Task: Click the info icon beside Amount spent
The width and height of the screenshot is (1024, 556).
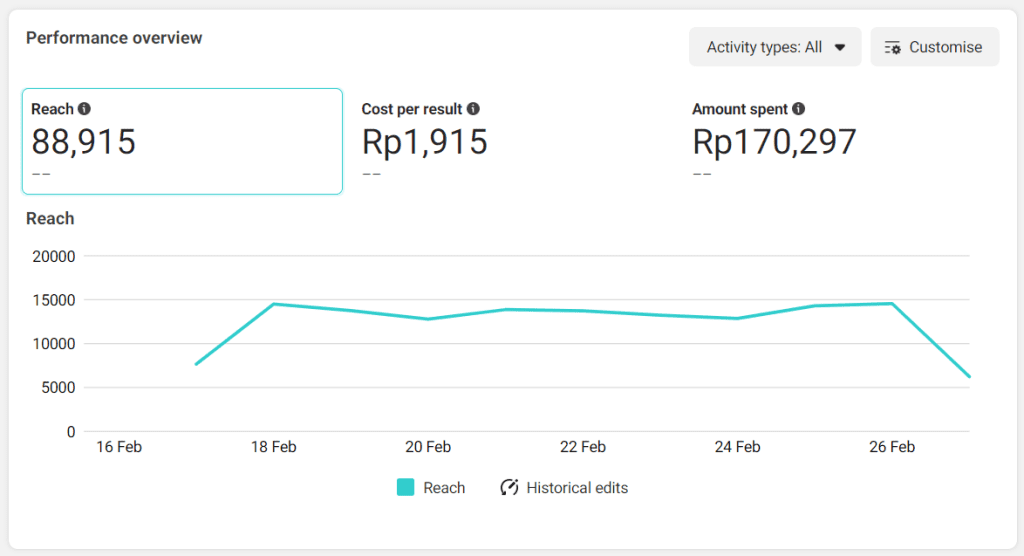Action: click(x=799, y=109)
